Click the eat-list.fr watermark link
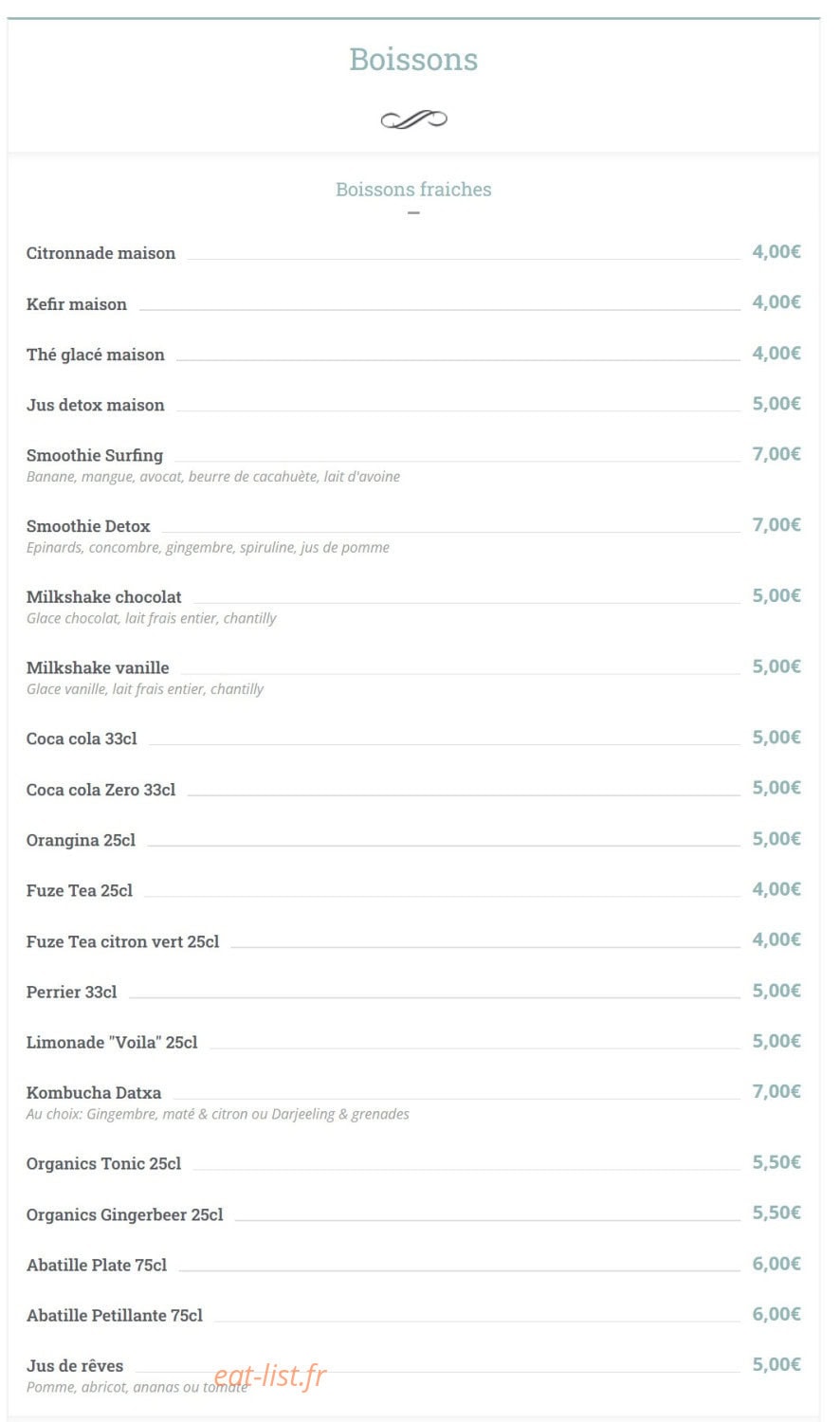Viewport: 840px width, 1422px height. 270,1375
